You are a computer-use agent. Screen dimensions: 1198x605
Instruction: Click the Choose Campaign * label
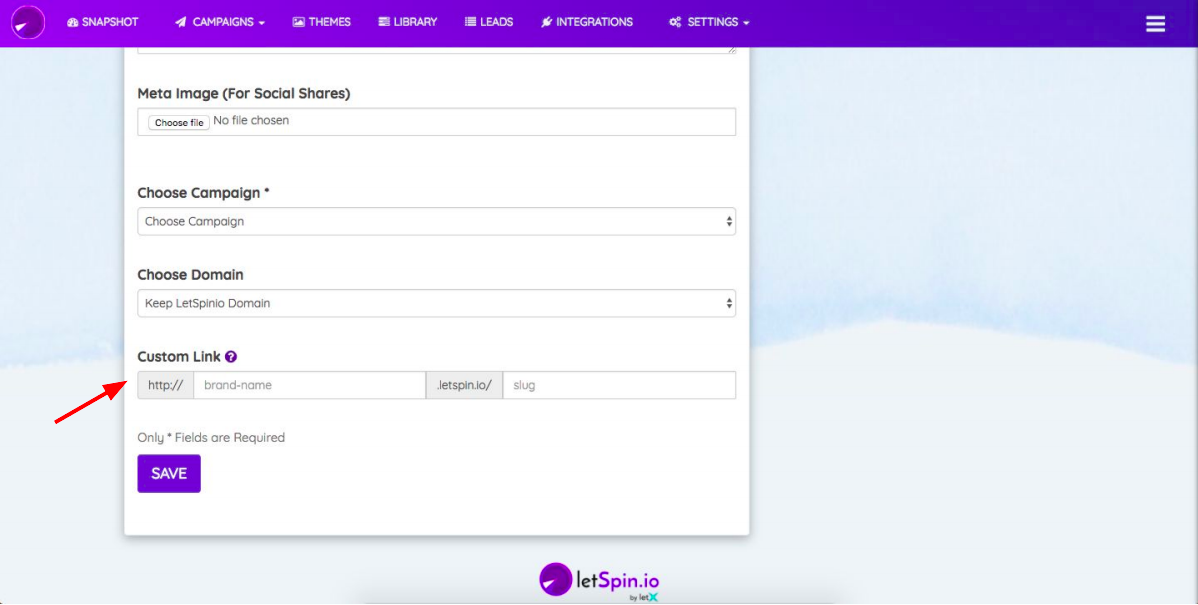pos(203,192)
